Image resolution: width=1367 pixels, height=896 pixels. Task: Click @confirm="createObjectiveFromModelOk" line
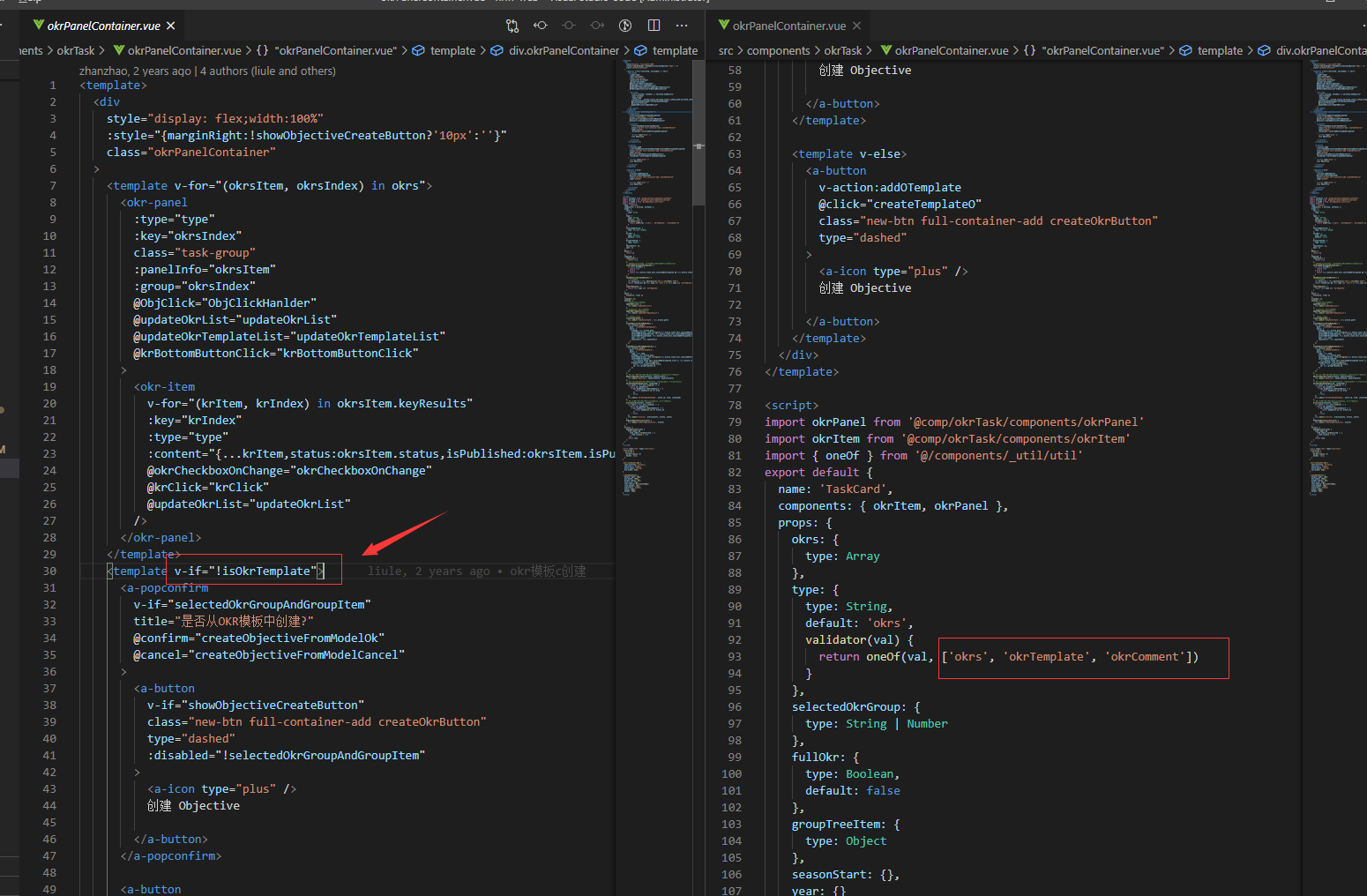pos(259,638)
